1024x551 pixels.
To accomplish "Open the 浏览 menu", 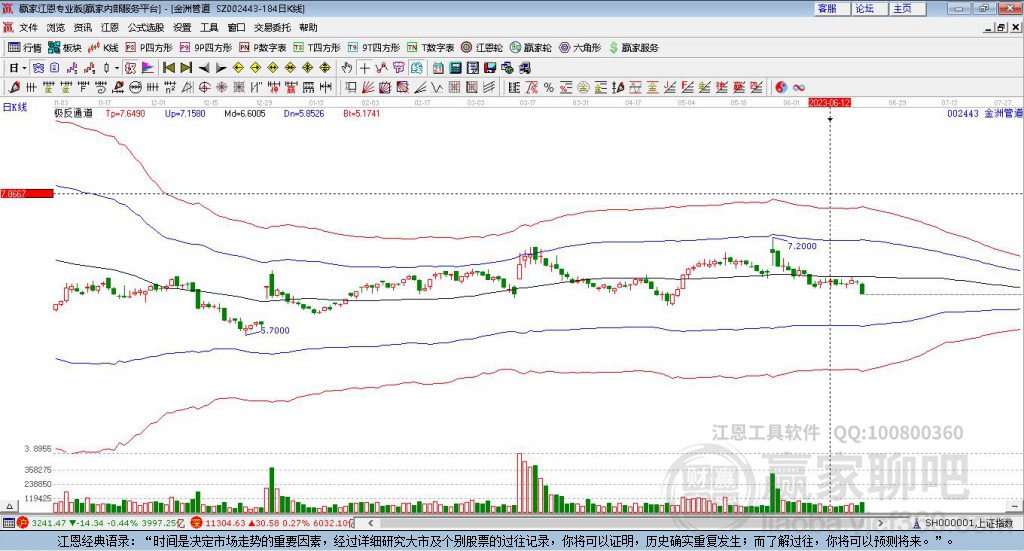I will [56, 27].
